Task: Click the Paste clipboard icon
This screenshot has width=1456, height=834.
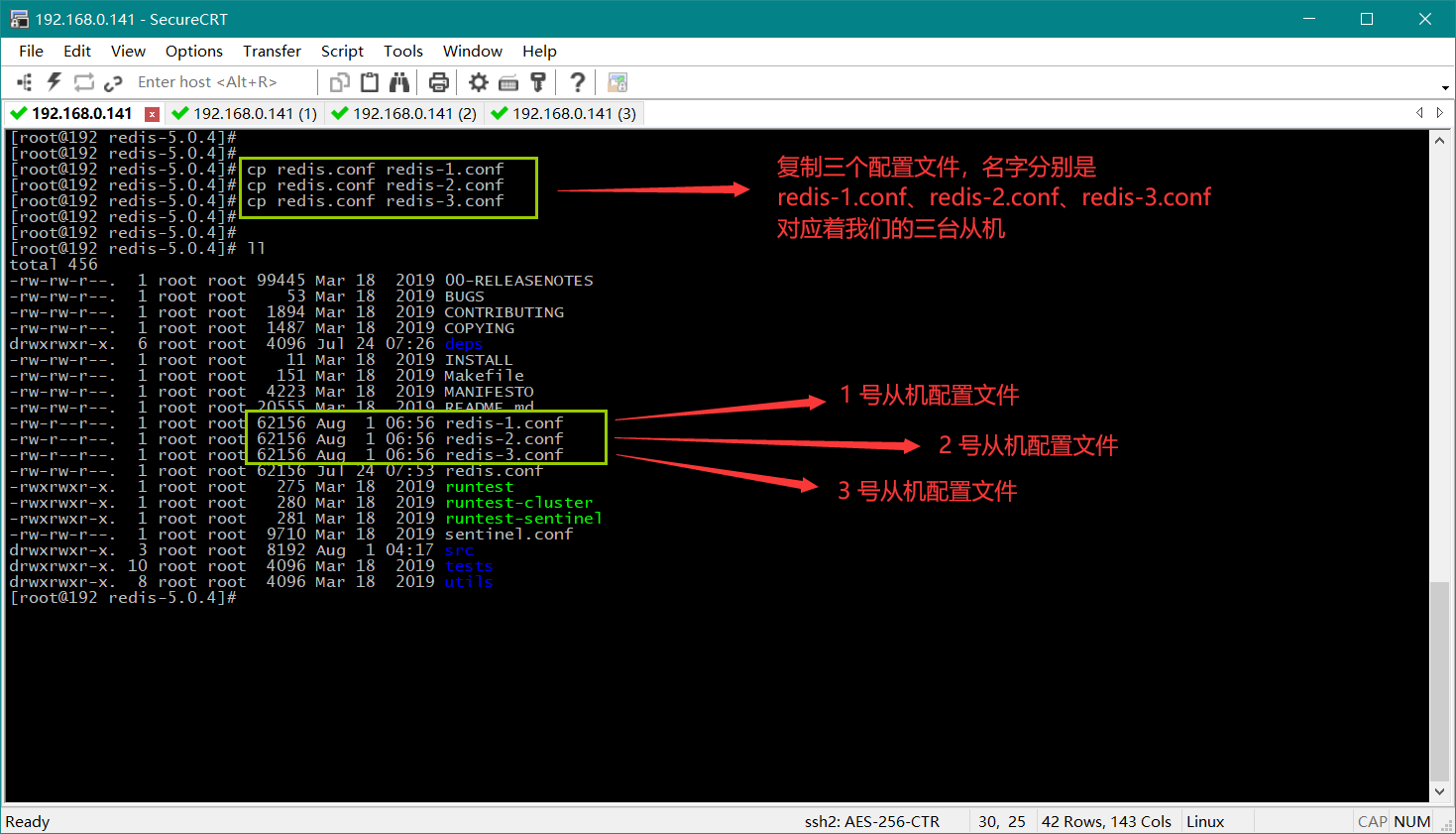Action: click(370, 82)
